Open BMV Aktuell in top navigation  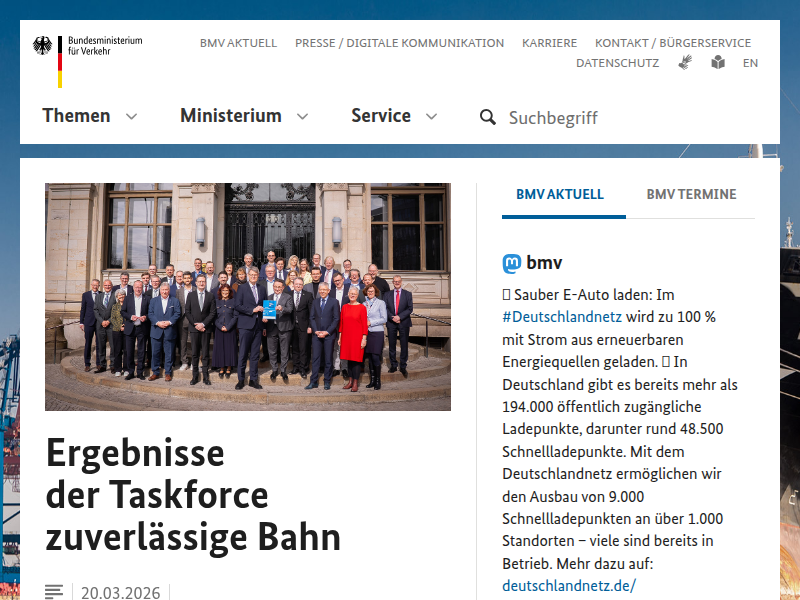(238, 43)
